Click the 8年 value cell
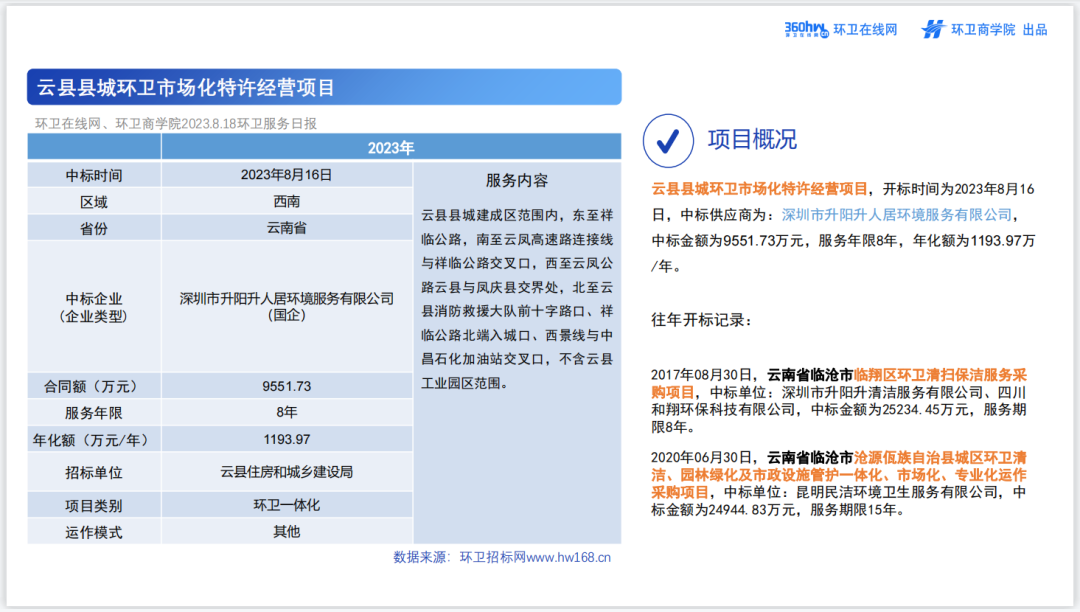The height and width of the screenshot is (612, 1080). pos(287,412)
